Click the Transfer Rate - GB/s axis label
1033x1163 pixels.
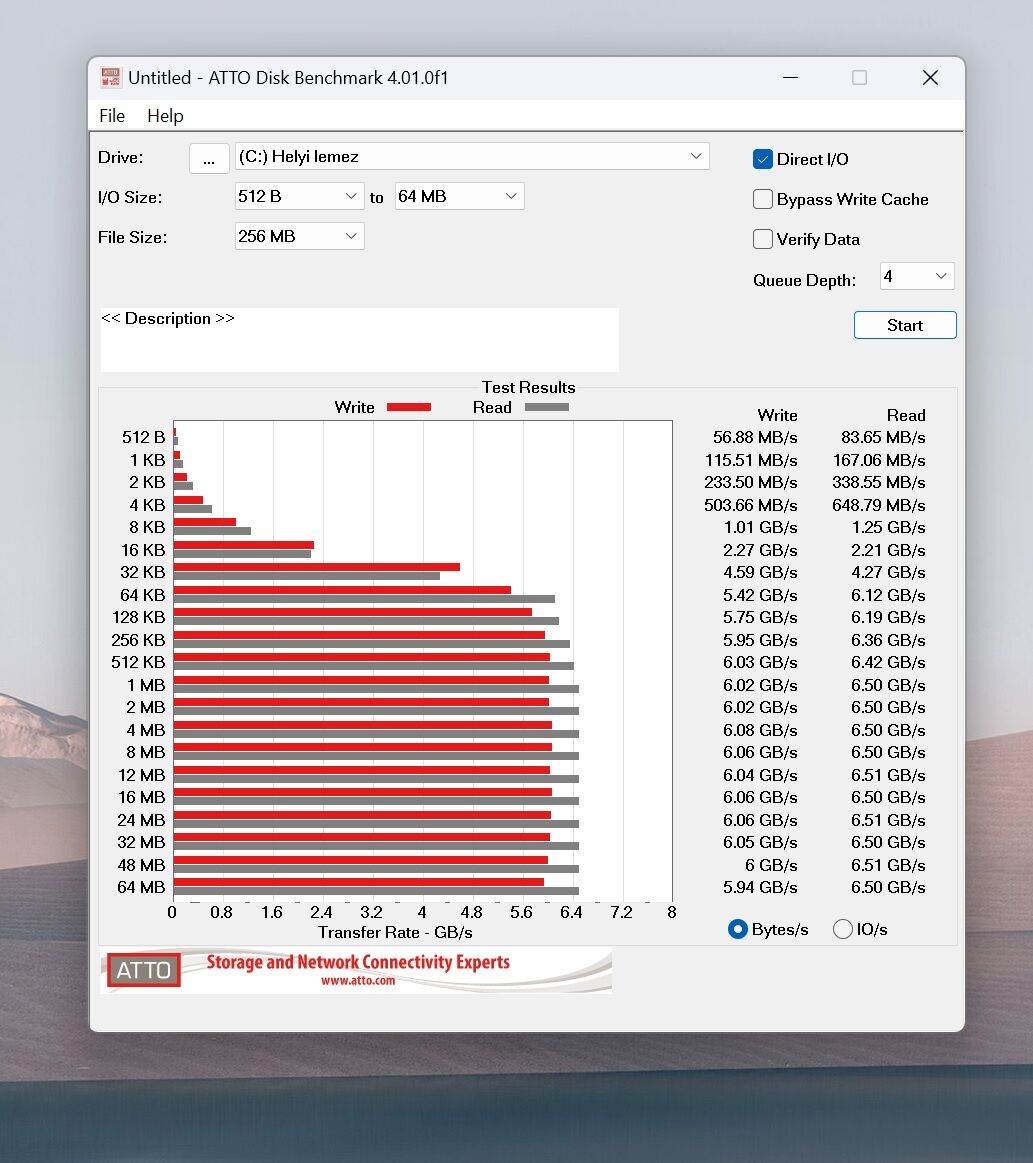(395, 932)
